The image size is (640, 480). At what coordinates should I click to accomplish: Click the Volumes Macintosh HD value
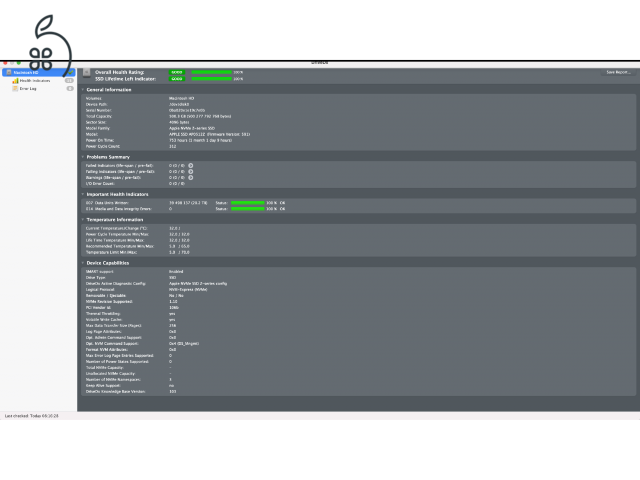point(182,98)
